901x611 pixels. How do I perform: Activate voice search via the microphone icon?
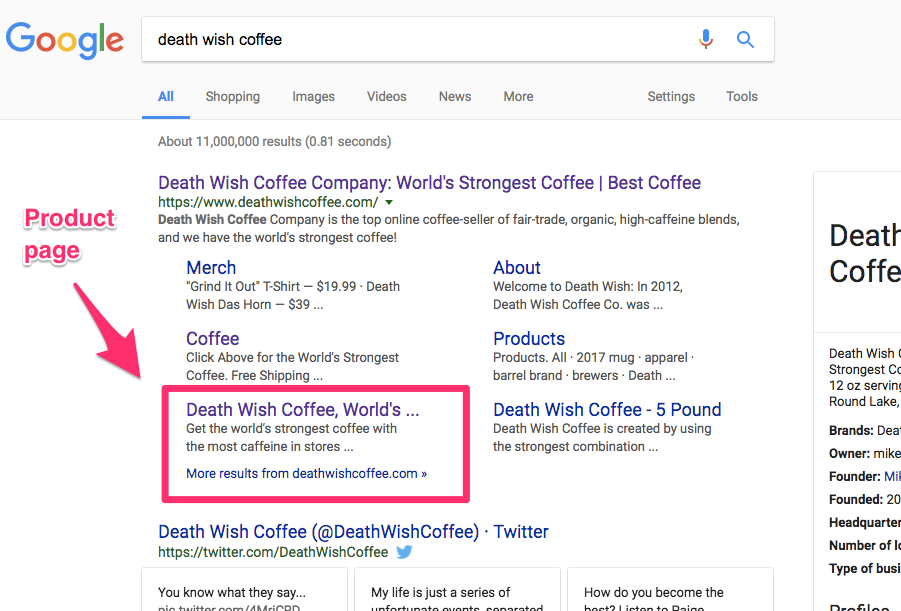click(x=706, y=38)
